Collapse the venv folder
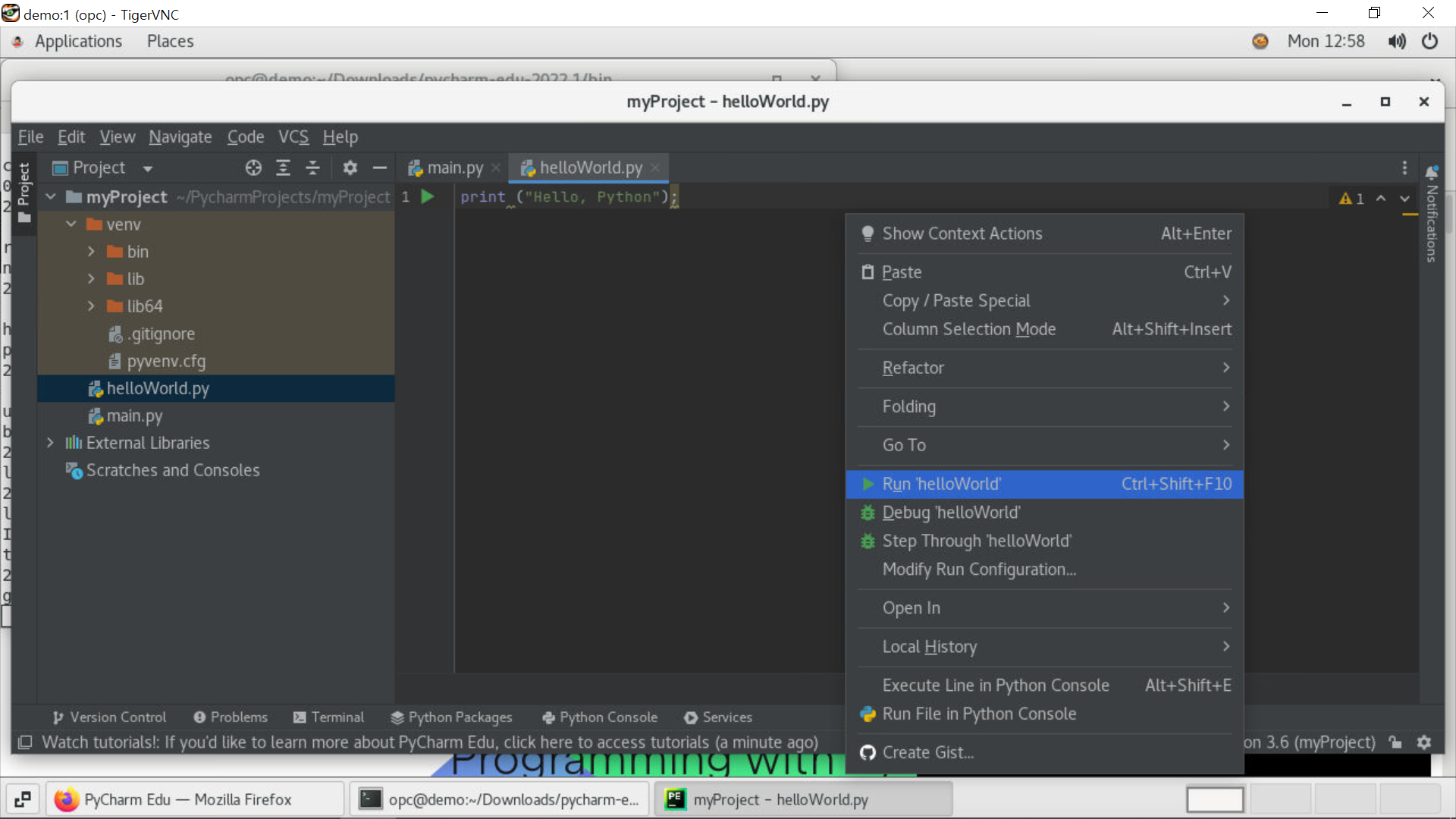Screen dimensions: 1456x819 (x=71, y=224)
